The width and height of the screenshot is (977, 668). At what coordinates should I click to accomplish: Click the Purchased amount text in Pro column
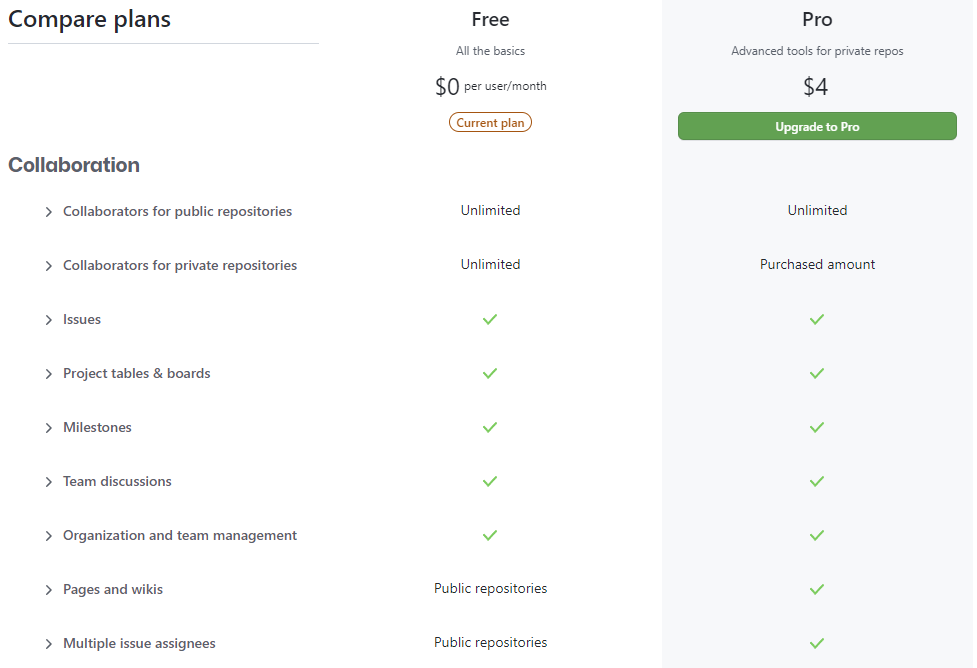click(816, 264)
